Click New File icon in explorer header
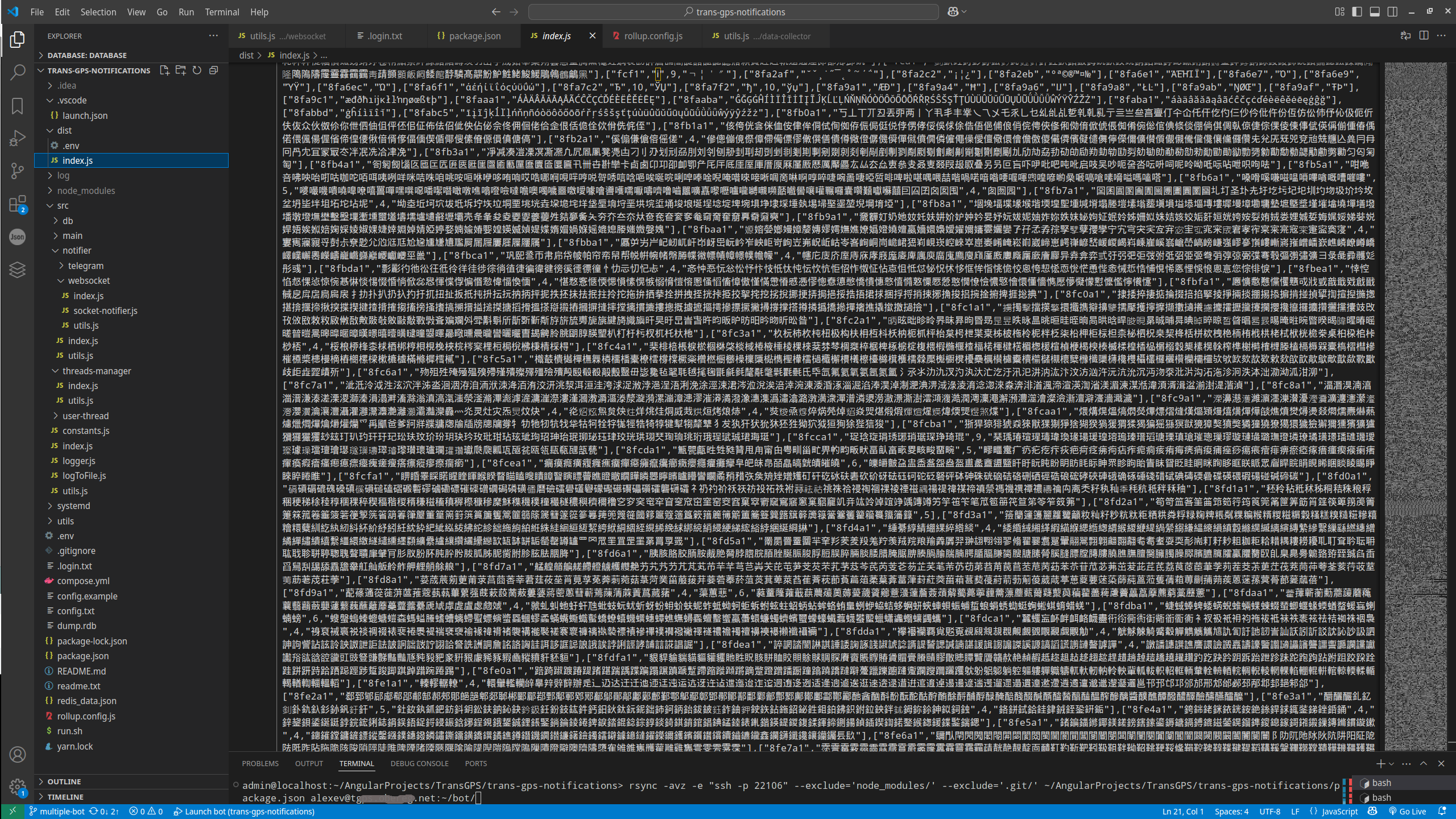This screenshot has height=819, width=1456. 164,70
